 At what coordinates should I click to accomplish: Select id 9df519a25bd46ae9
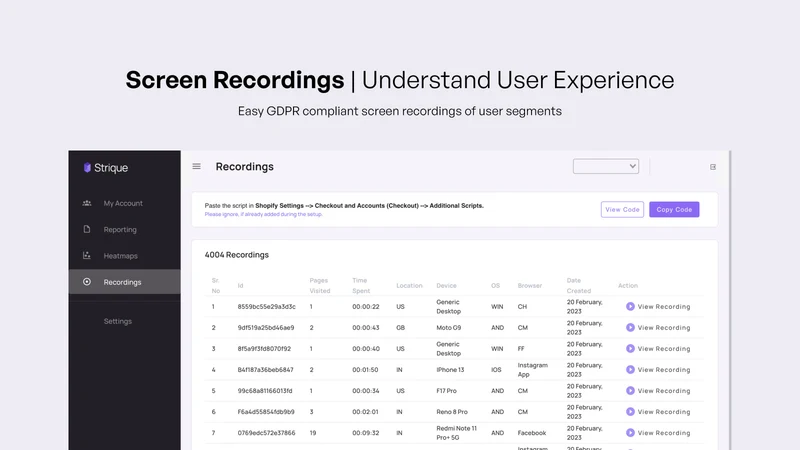(x=266, y=328)
